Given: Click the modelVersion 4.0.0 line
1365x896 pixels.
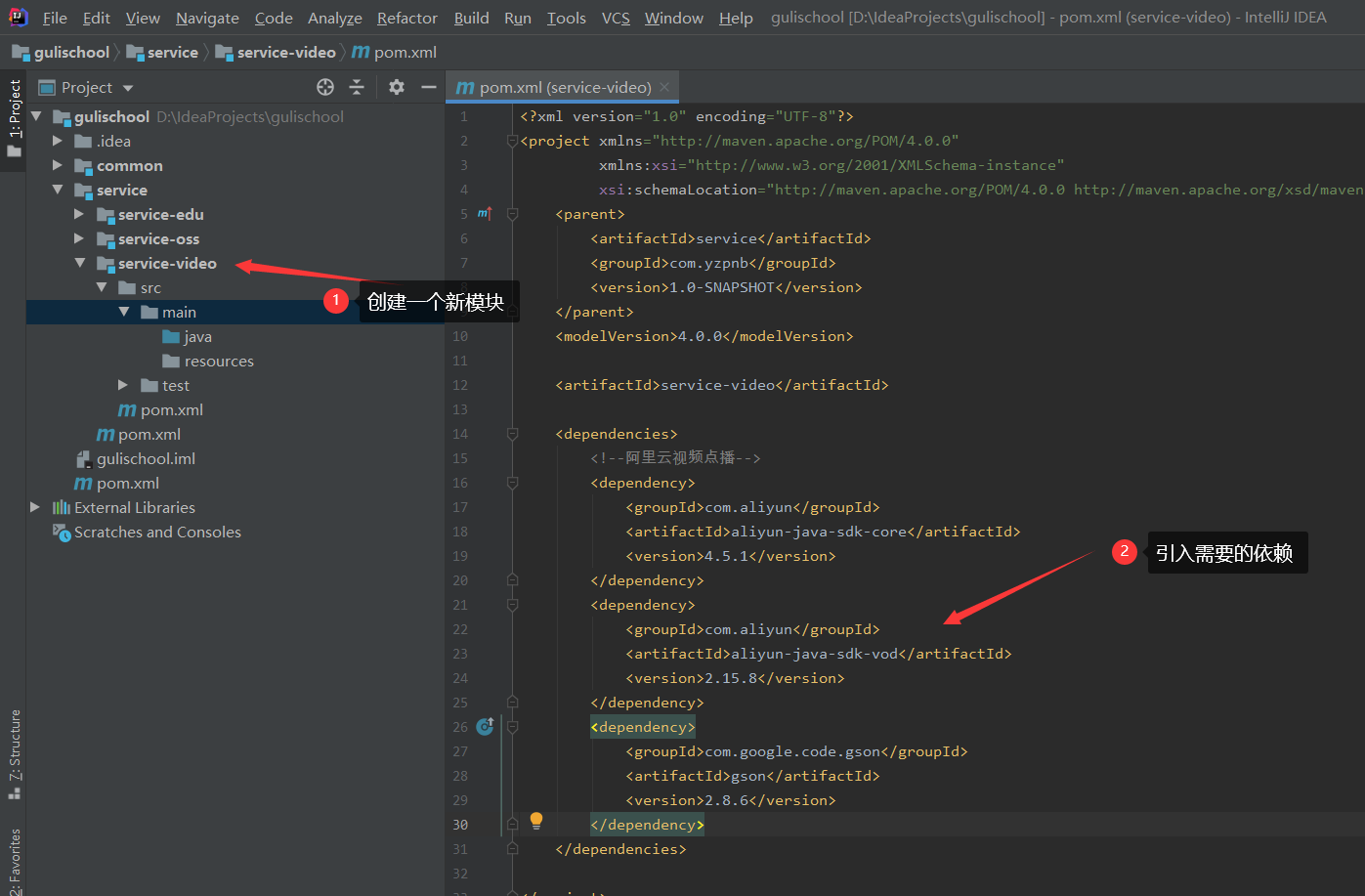Looking at the screenshot, I should 704,336.
